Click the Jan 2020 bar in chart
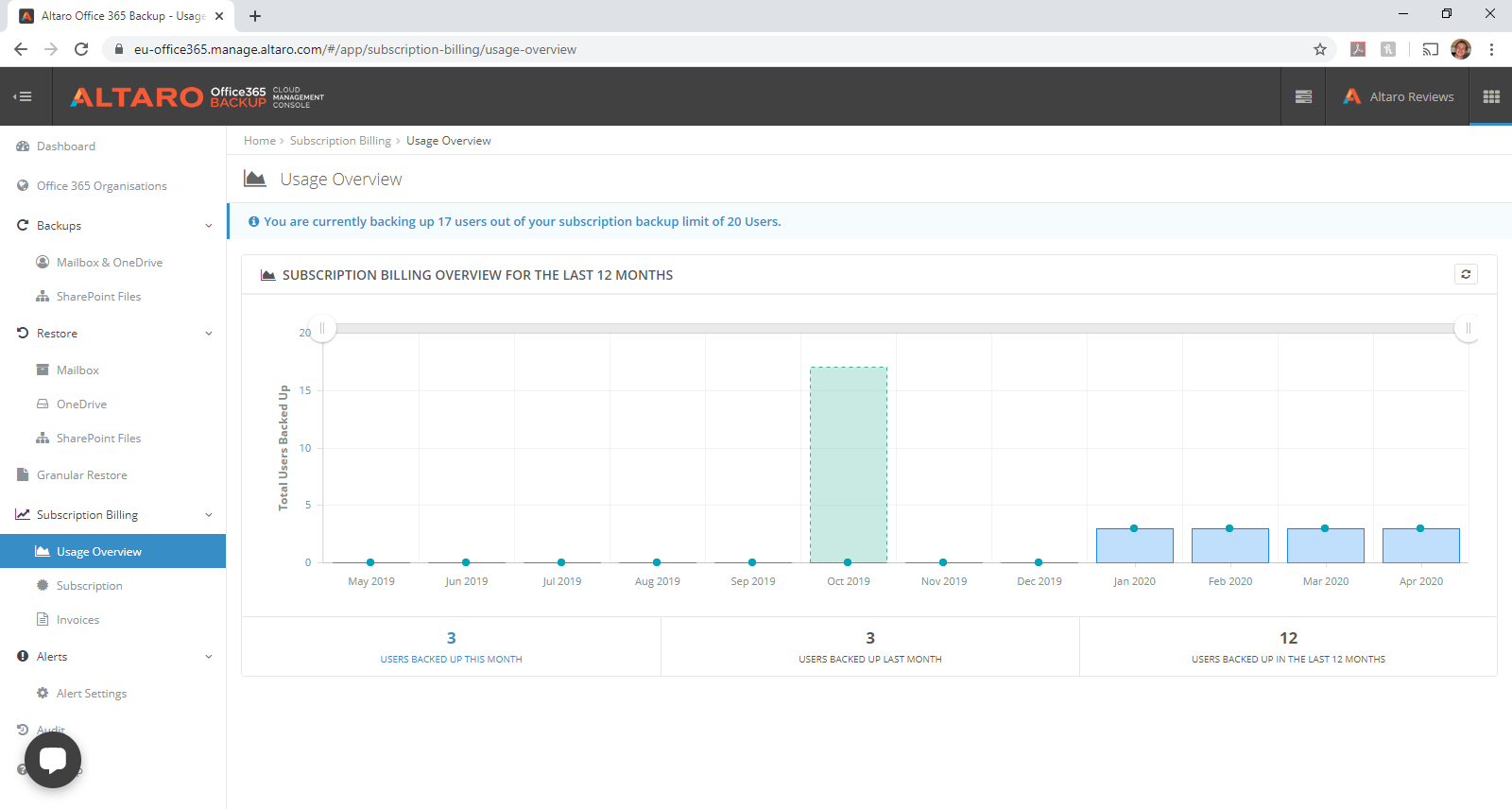Image resolution: width=1512 pixels, height=809 pixels. [x=1134, y=545]
